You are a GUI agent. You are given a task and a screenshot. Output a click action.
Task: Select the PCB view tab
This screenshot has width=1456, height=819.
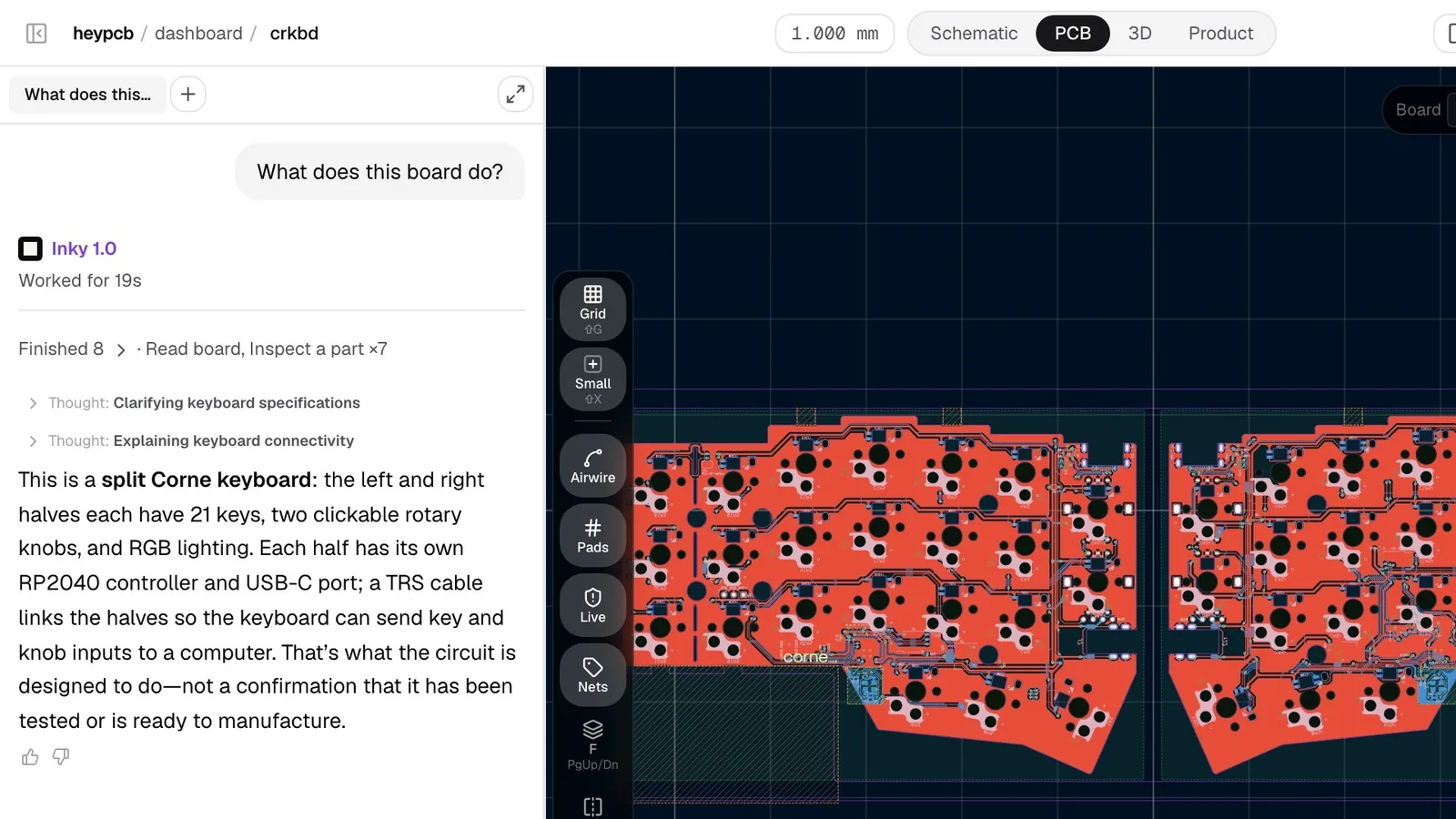click(1073, 34)
